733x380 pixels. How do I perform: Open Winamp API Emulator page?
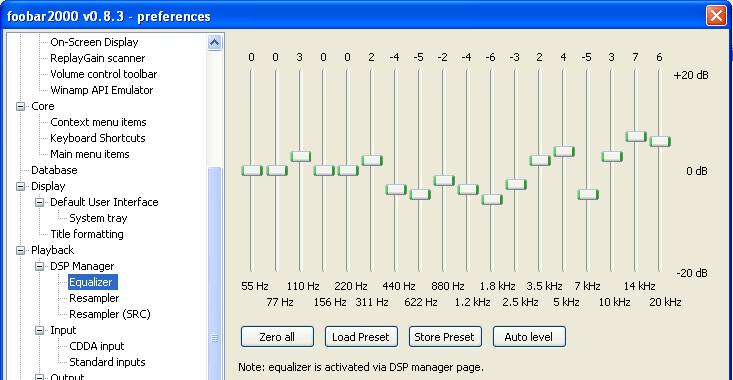(x=101, y=90)
